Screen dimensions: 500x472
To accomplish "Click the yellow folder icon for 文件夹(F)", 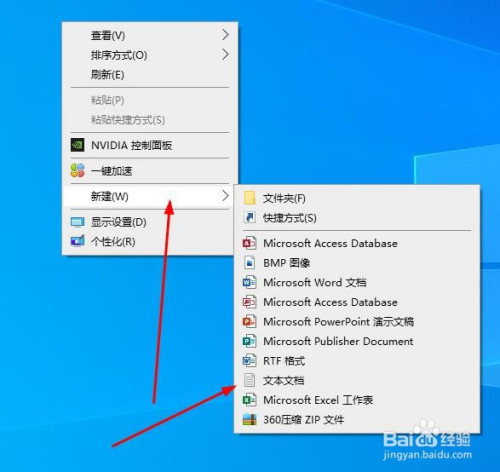I will coord(250,198).
